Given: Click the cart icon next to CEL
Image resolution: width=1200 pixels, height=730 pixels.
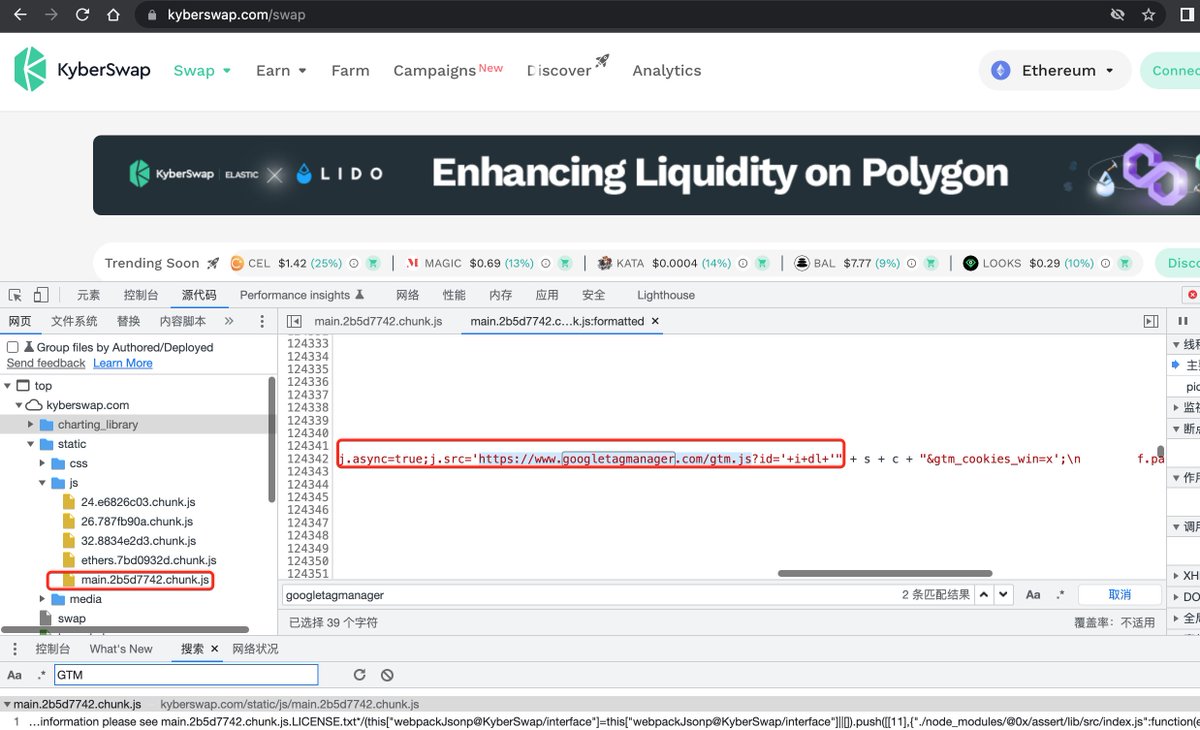Looking at the screenshot, I should click(372, 263).
